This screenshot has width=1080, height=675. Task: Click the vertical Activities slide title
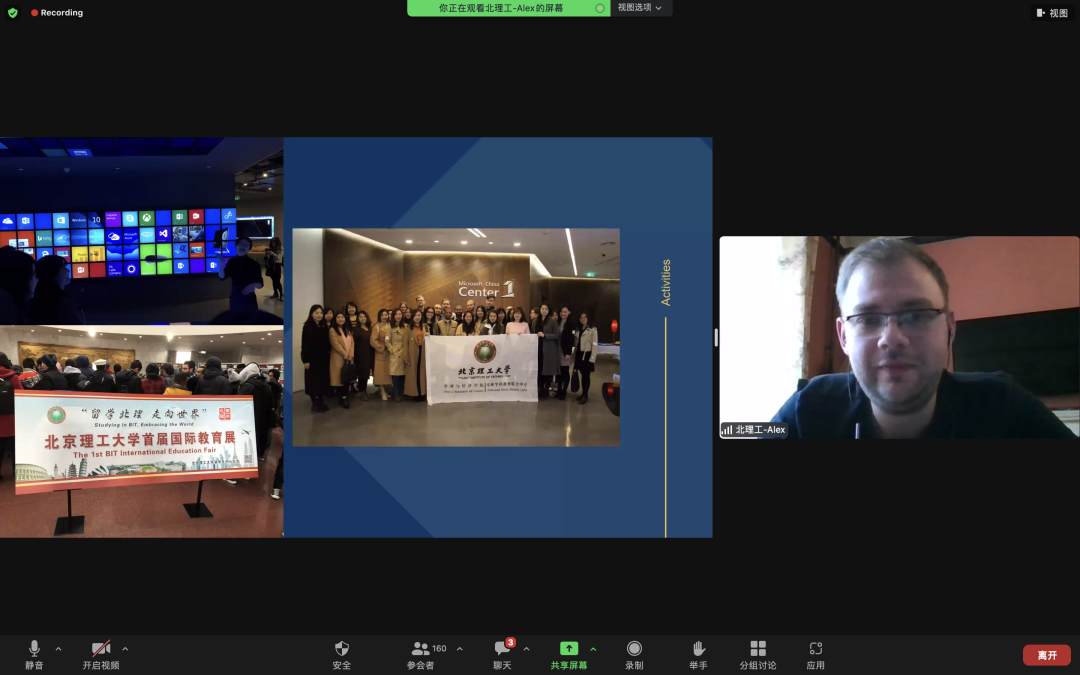click(x=665, y=282)
